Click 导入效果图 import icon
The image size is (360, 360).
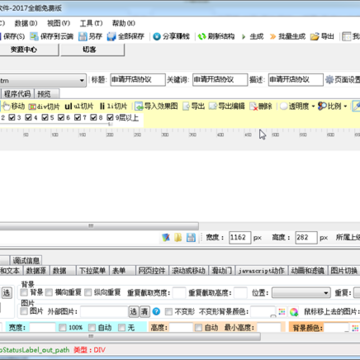[139, 106]
